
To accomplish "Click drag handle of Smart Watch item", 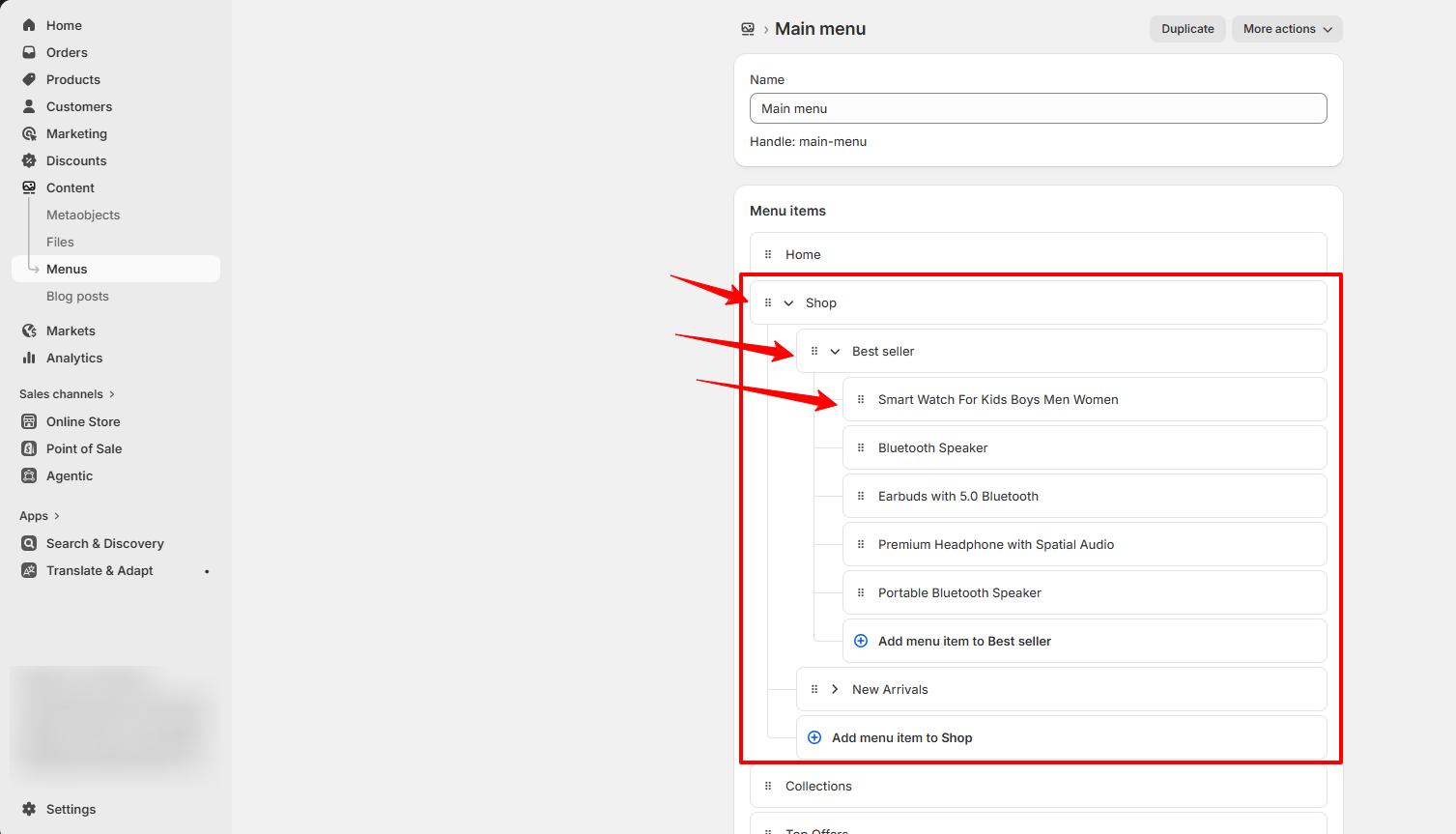I will 861,399.
